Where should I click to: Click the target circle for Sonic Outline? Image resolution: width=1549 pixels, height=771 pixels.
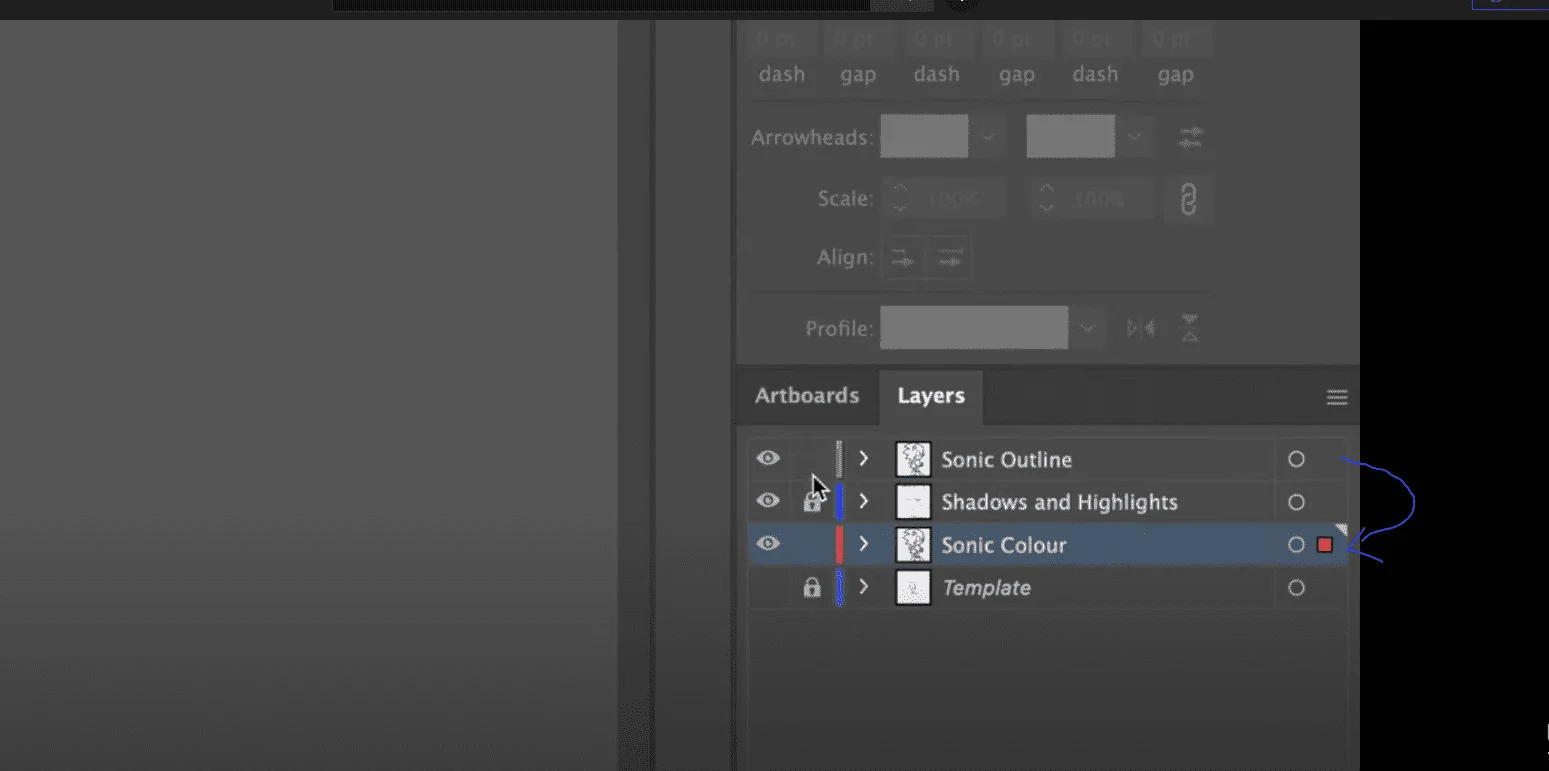click(x=1296, y=460)
